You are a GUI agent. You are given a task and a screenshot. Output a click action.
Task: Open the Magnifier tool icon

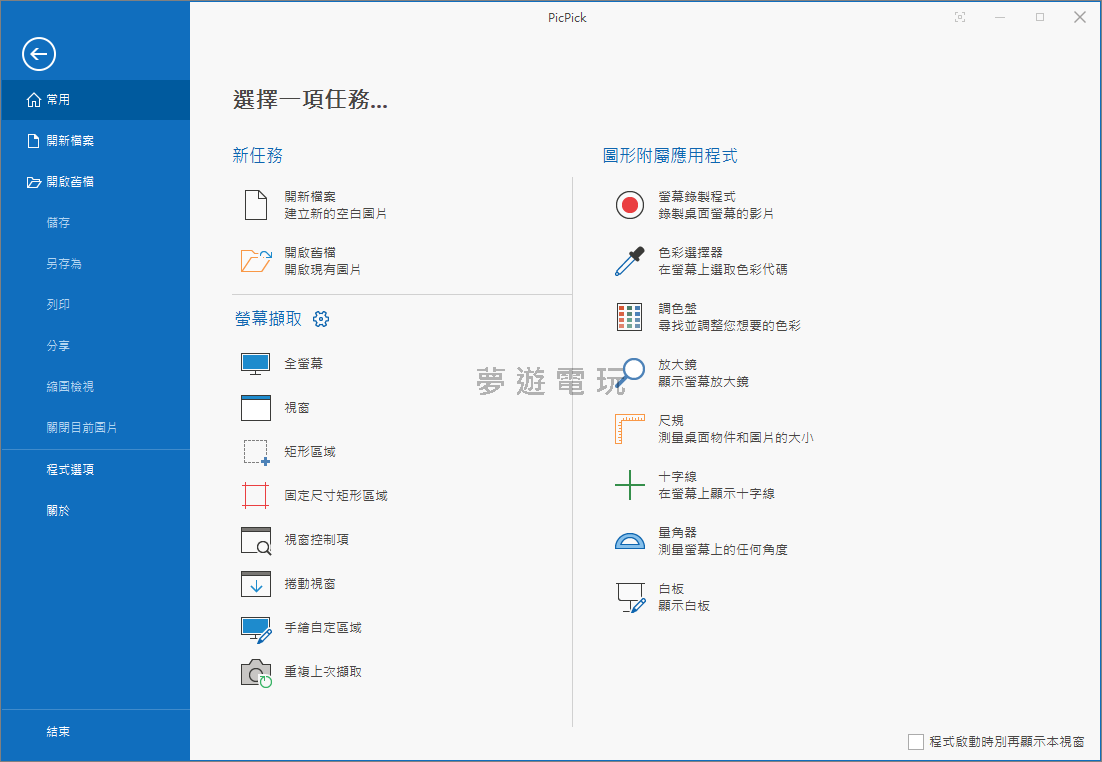629,374
